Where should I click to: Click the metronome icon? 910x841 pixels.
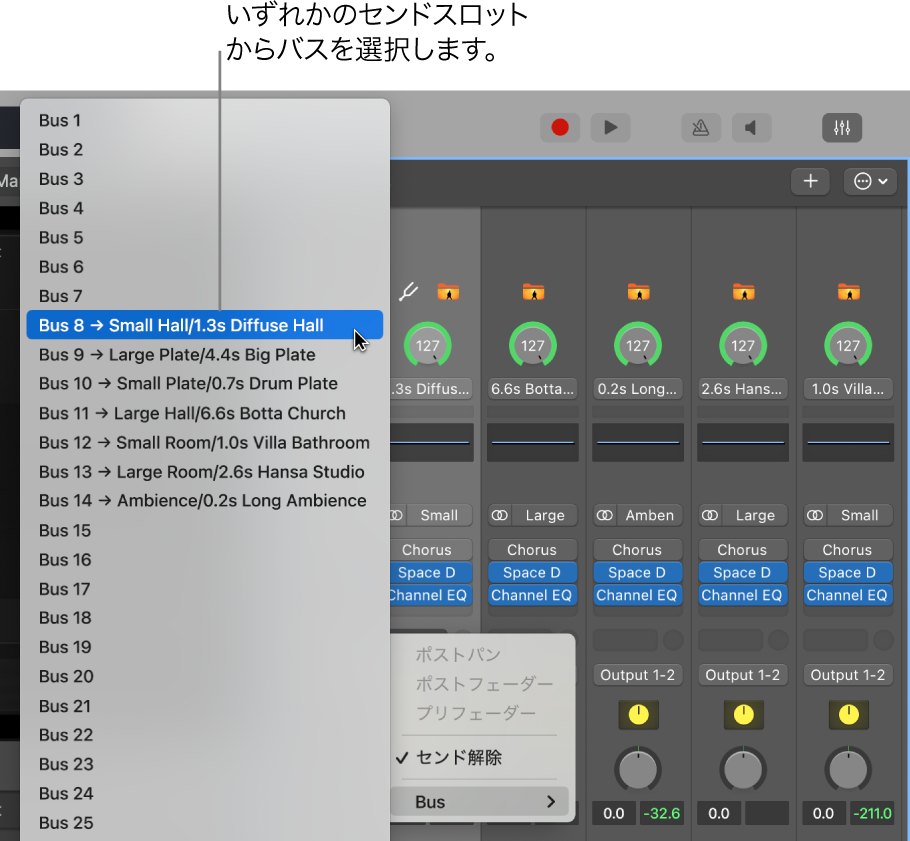pyautogui.click(x=701, y=127)
